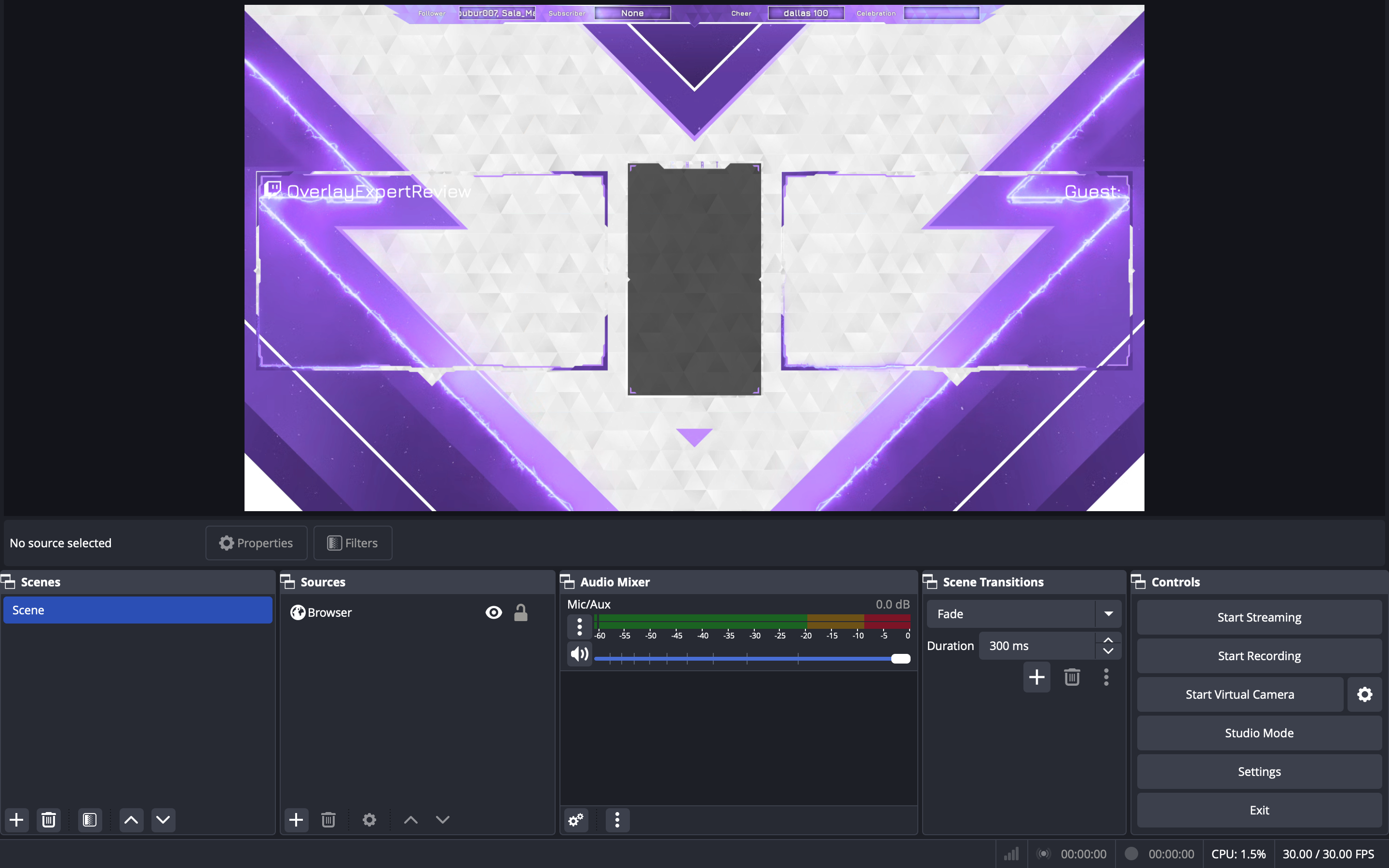Add a new scene transition plus icon
This screenshot has height=868, width=1389.
pos(1036,678)
